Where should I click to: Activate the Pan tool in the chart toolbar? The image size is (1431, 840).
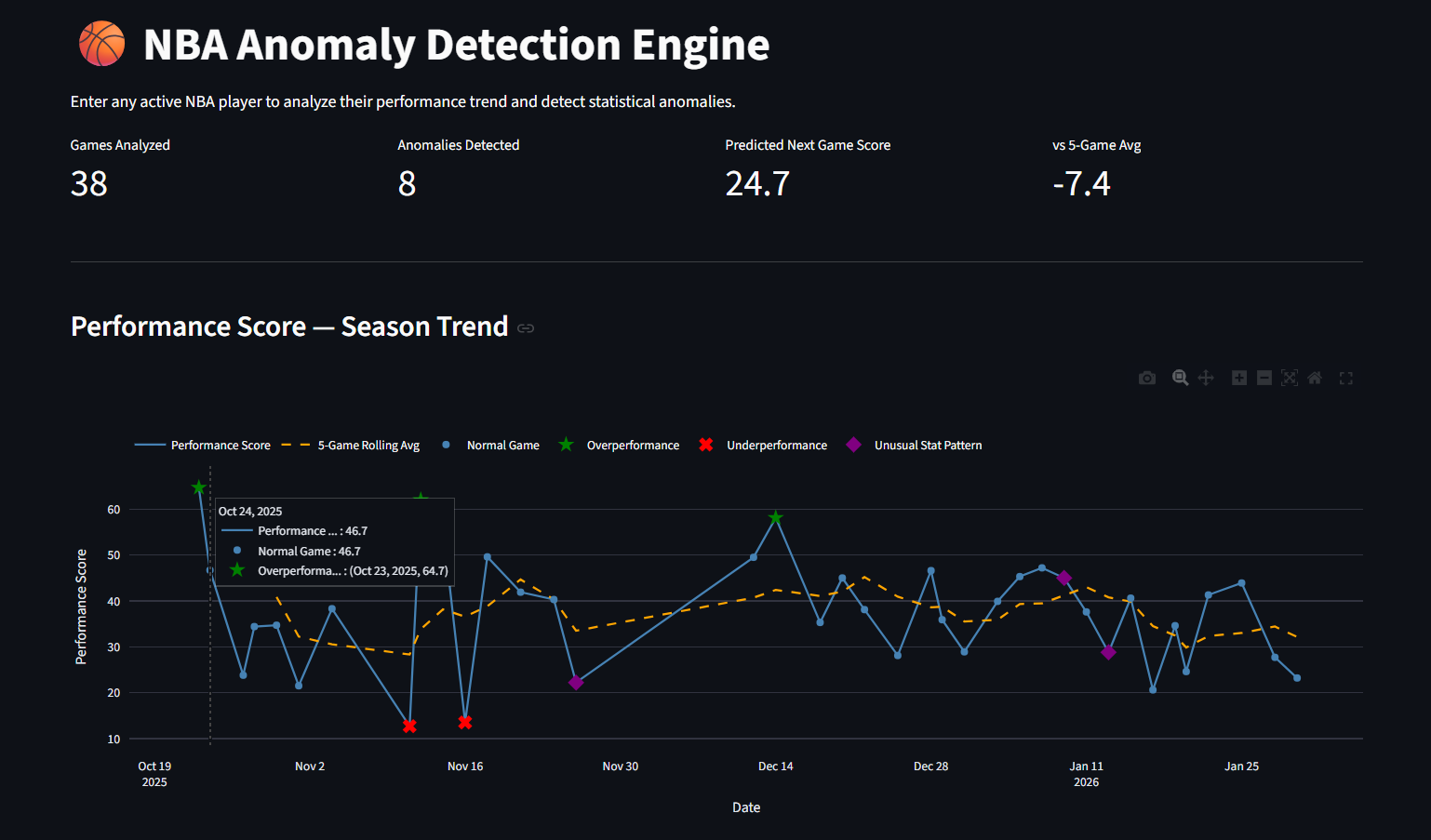click(1206, 378)
